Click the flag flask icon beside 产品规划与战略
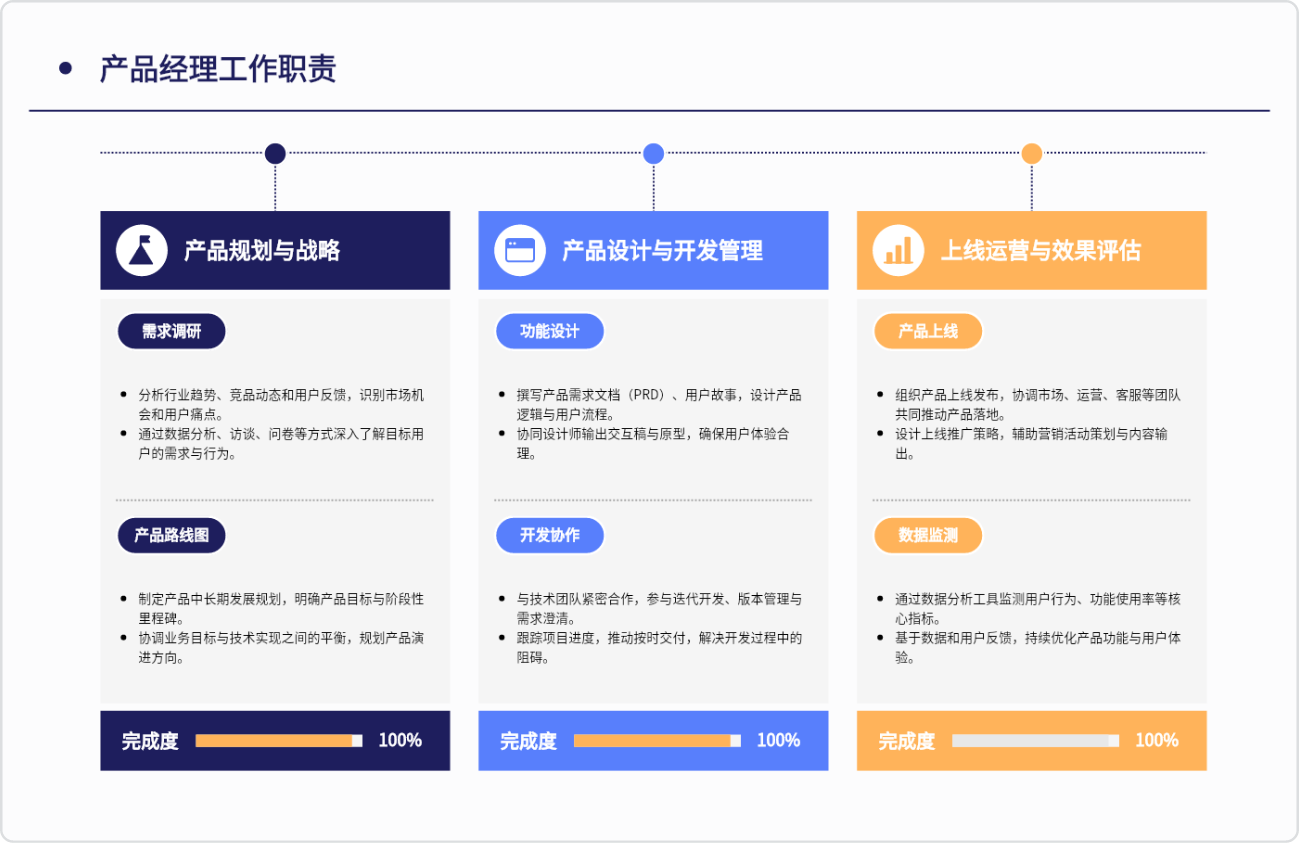Viewport: 1299px width, 843px height. point(141,250)
